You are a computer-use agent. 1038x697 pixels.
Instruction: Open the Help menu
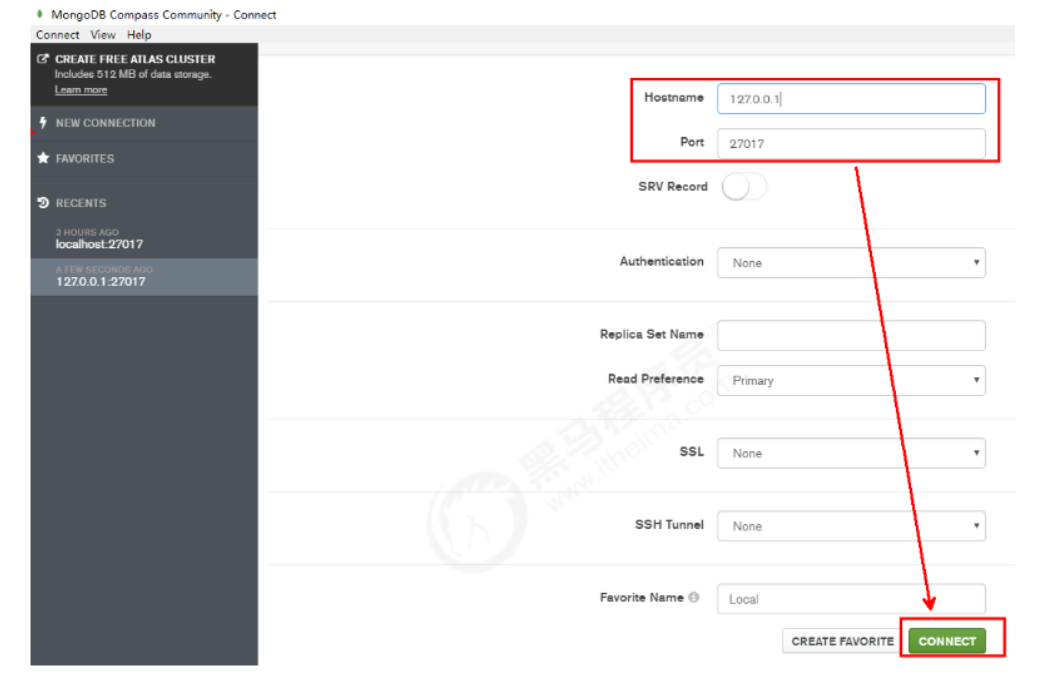[x=139, y=34]
